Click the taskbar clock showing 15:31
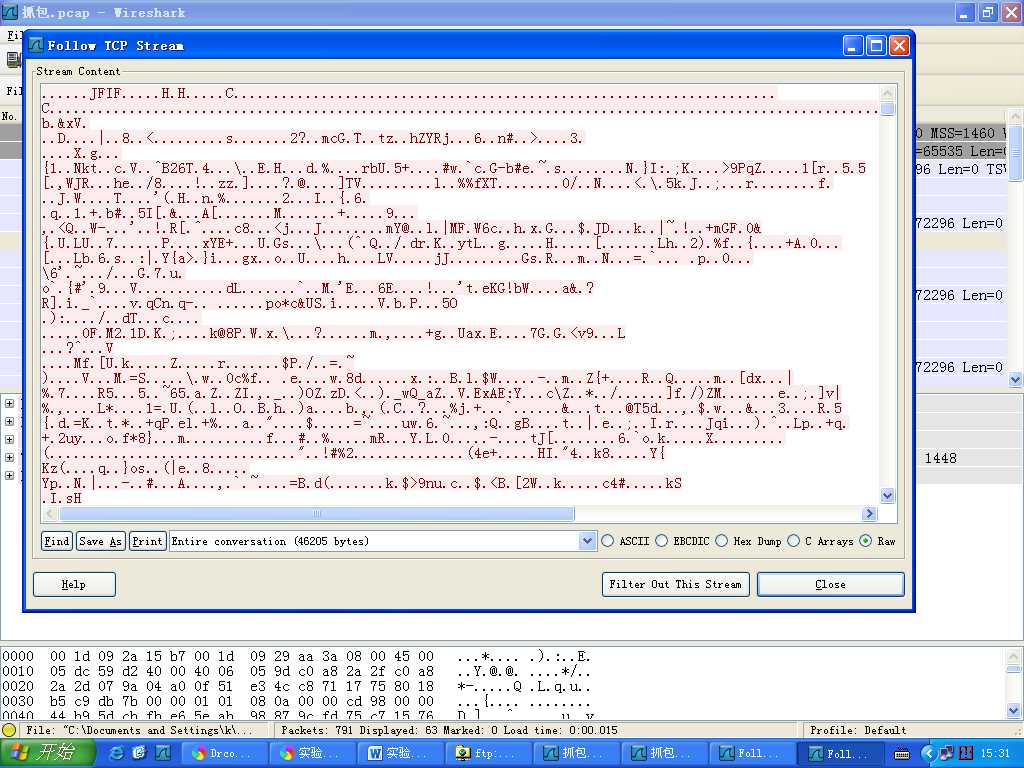The image size is (1024, 768). point(995,754)
